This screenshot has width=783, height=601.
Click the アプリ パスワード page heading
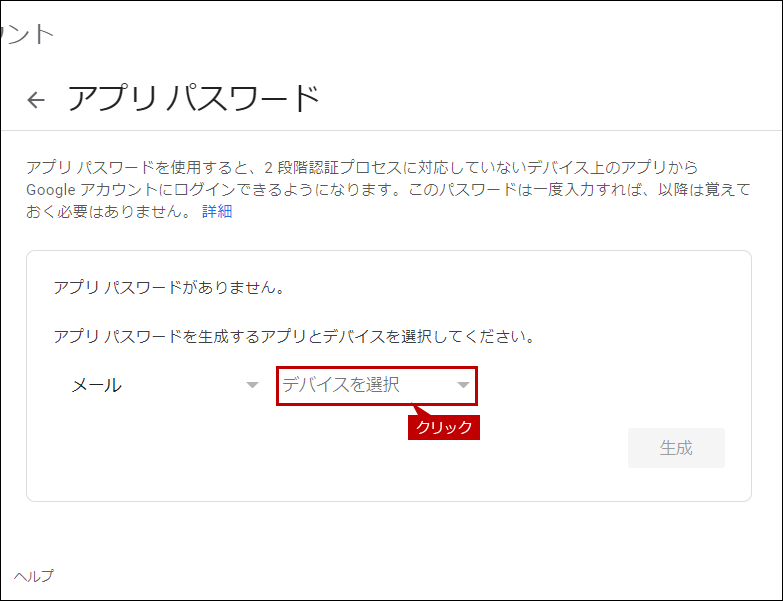click(x=193, y=98)
